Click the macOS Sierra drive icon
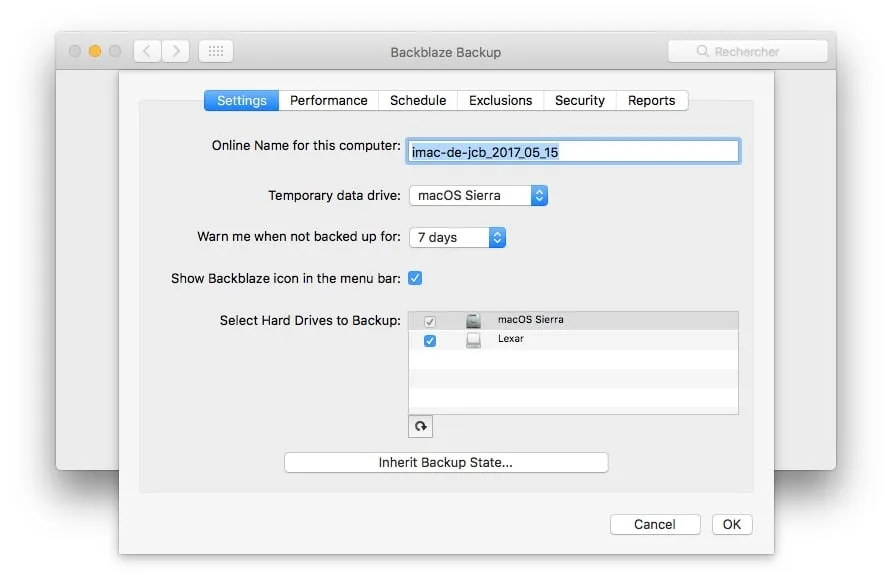The height and width of the screenshot is (575, 892). point(473,321)
